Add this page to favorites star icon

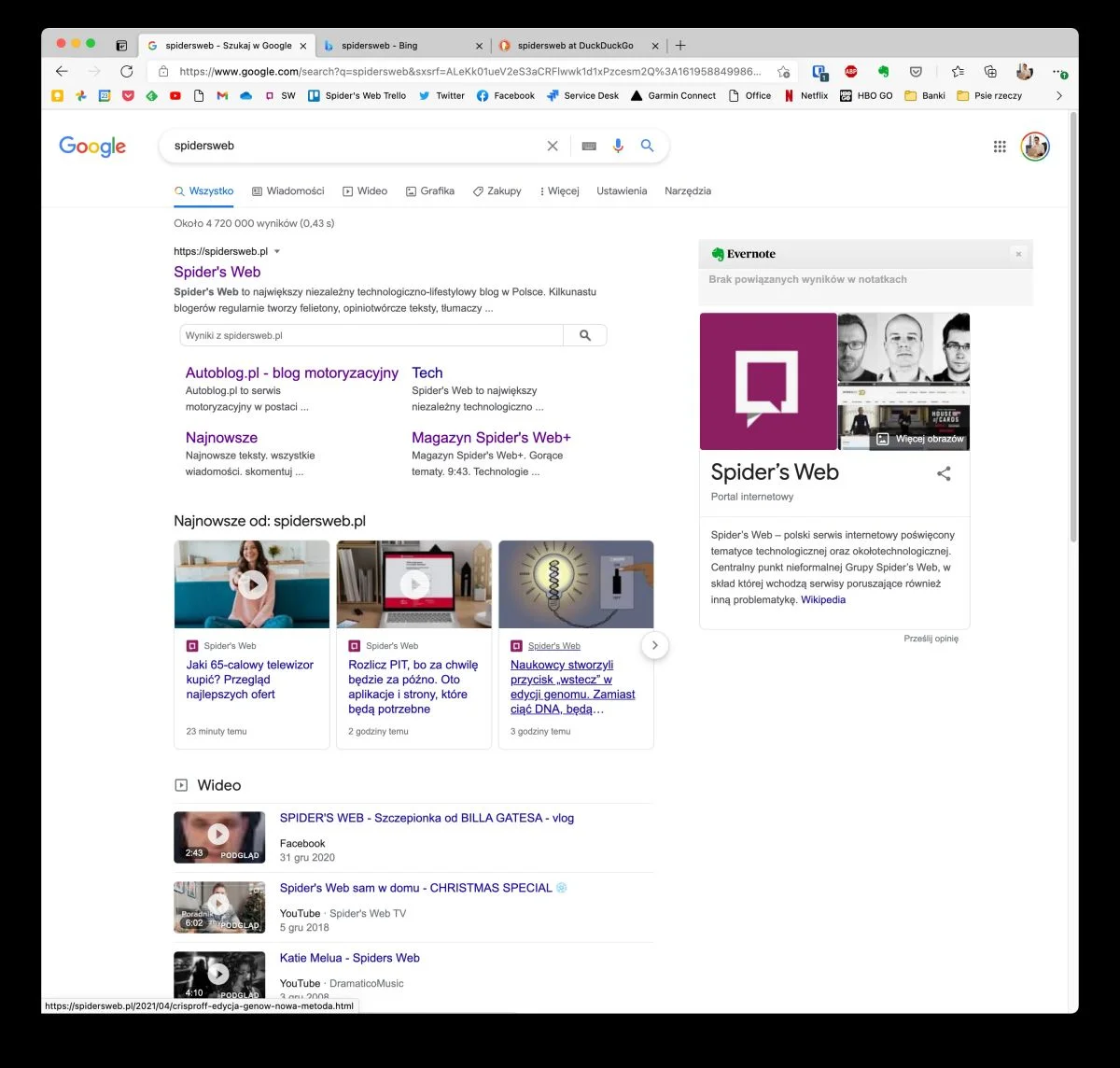click(x=784, y=71)
